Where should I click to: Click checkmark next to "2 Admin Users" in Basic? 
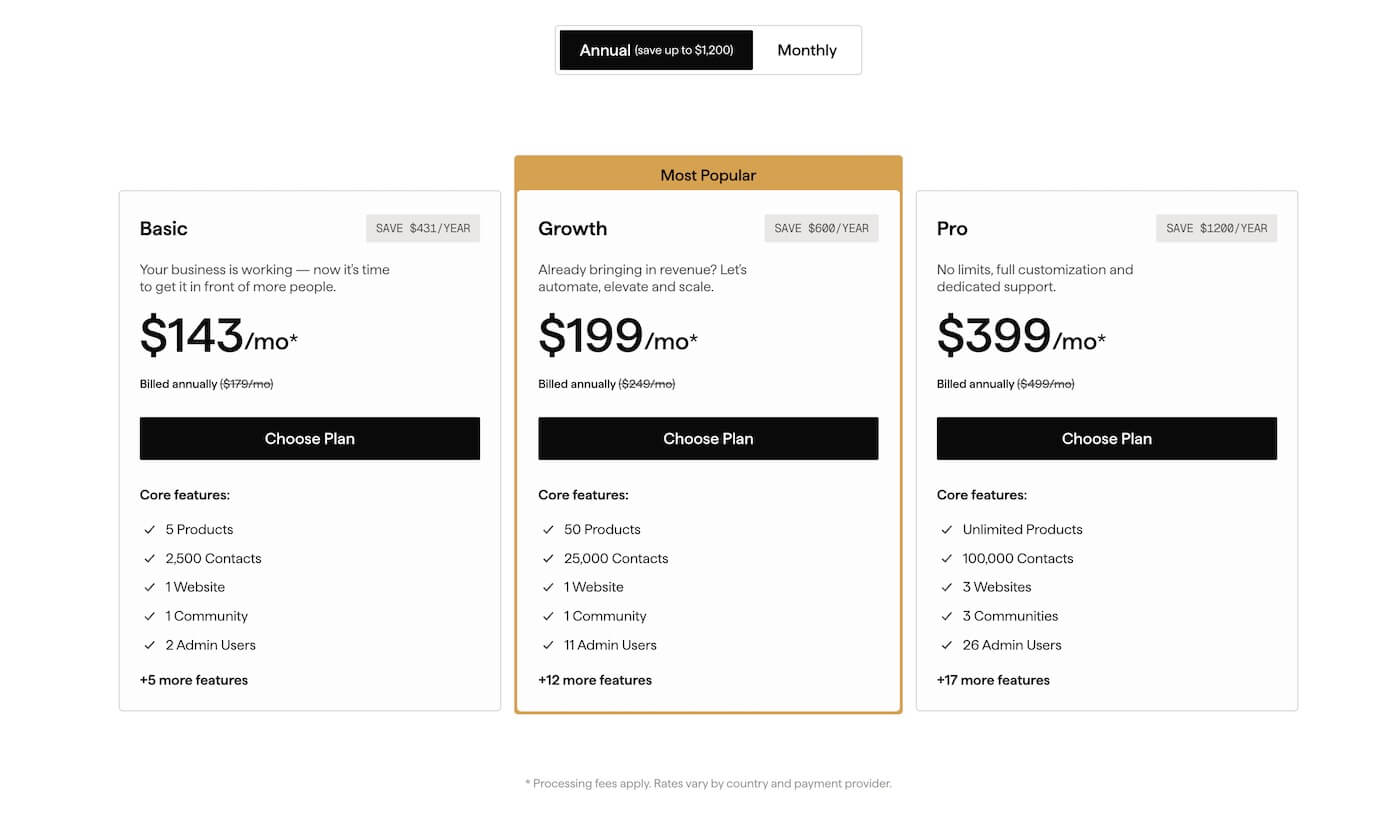(x=149, y=645)
